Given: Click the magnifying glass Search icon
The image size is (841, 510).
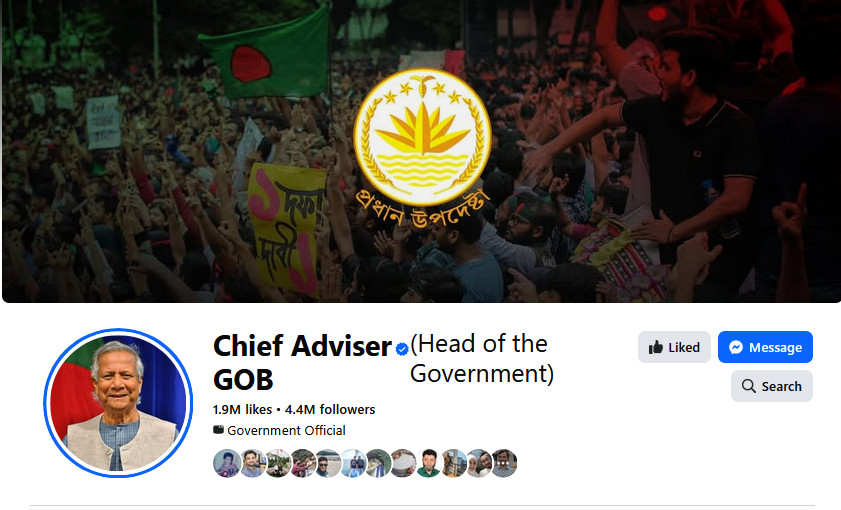Looking at the screenshot, I should tap(749, 386).
